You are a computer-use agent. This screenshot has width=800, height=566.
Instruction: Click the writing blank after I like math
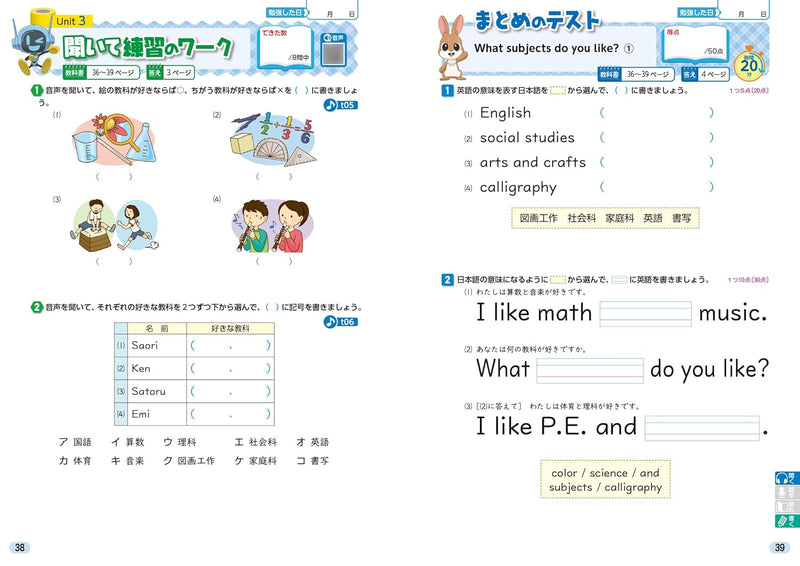(645, 313)
